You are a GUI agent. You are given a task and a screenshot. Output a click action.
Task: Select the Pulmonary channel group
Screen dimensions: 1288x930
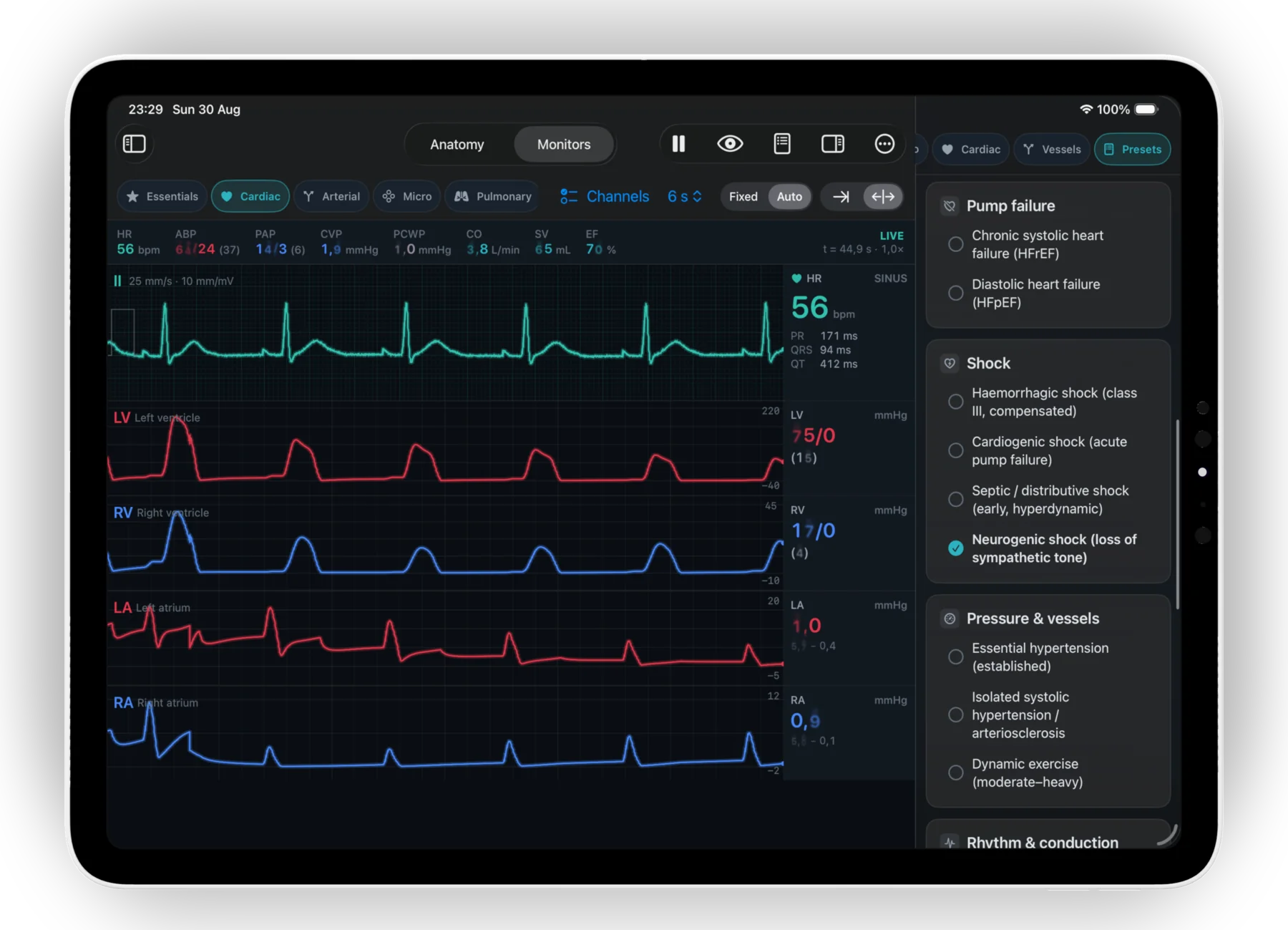coord(493,196)
